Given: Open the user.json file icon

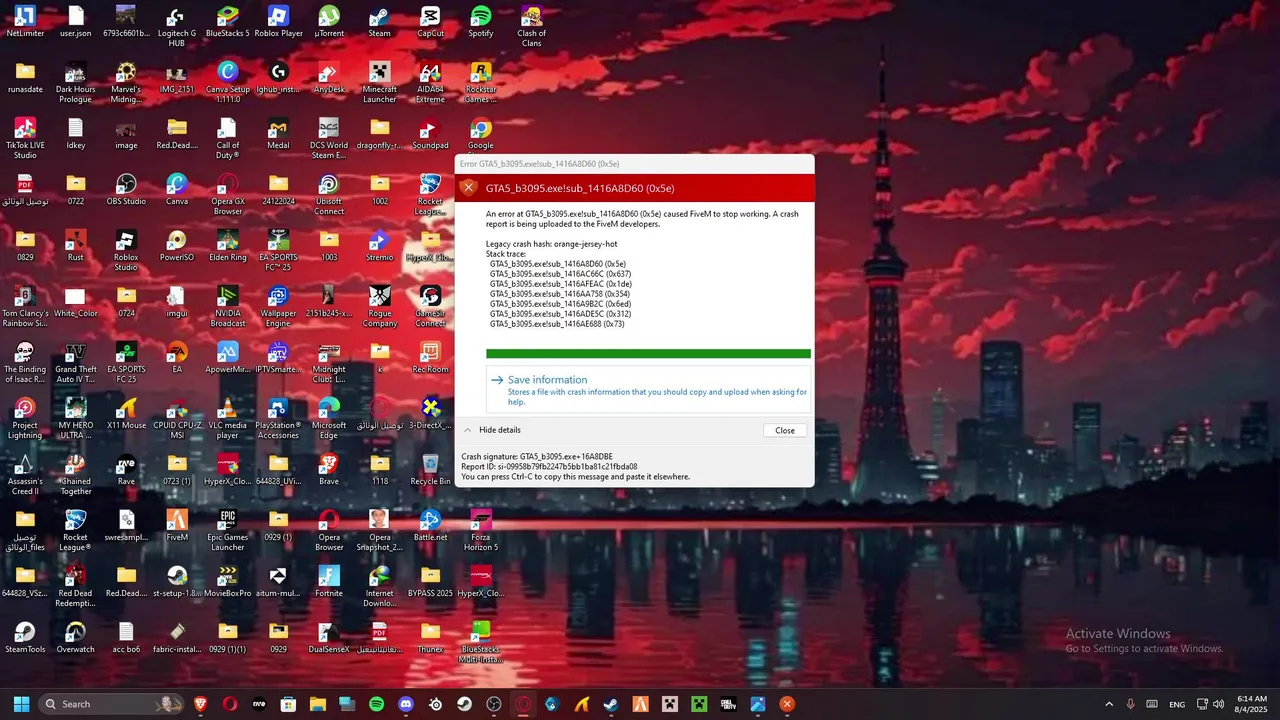Looking at the screenshot, I should (x=76, y=21).
